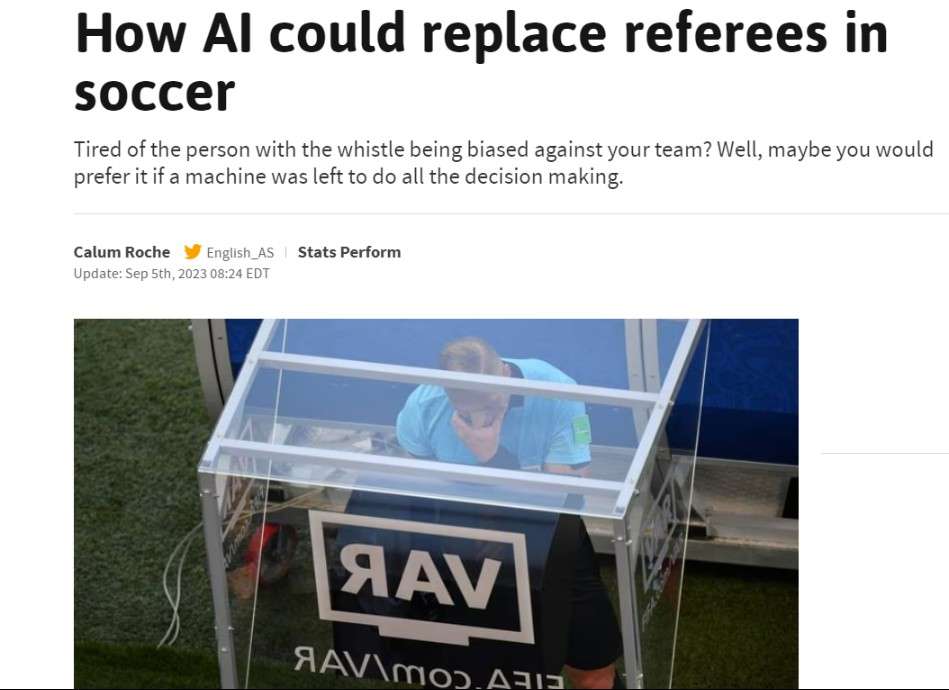Click the word soccer in the headline
Image resolution: width=949 pixels, height=690 pixels.
pos(154,92)
